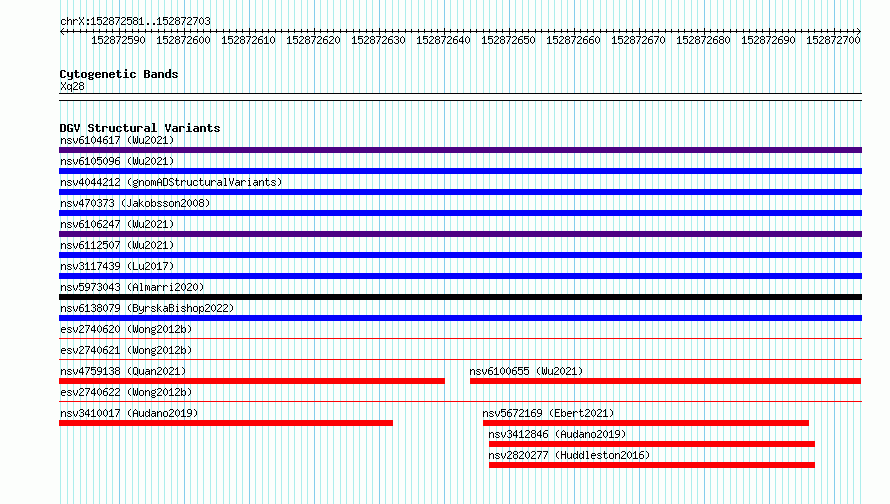Viewport: 890px width, 504px height.
Task: Click ruler position 152872600
Action: pos(183,40)
